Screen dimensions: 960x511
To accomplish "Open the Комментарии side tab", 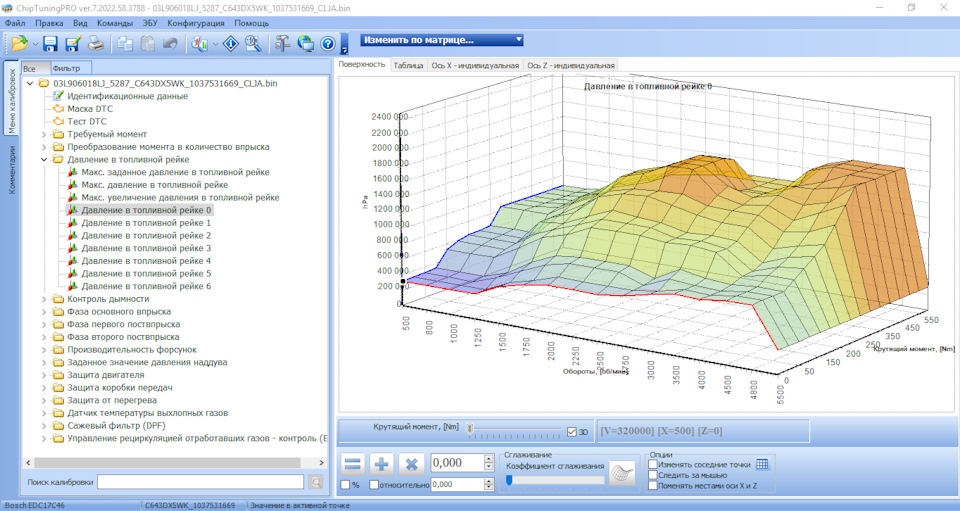I will point(11,170).
